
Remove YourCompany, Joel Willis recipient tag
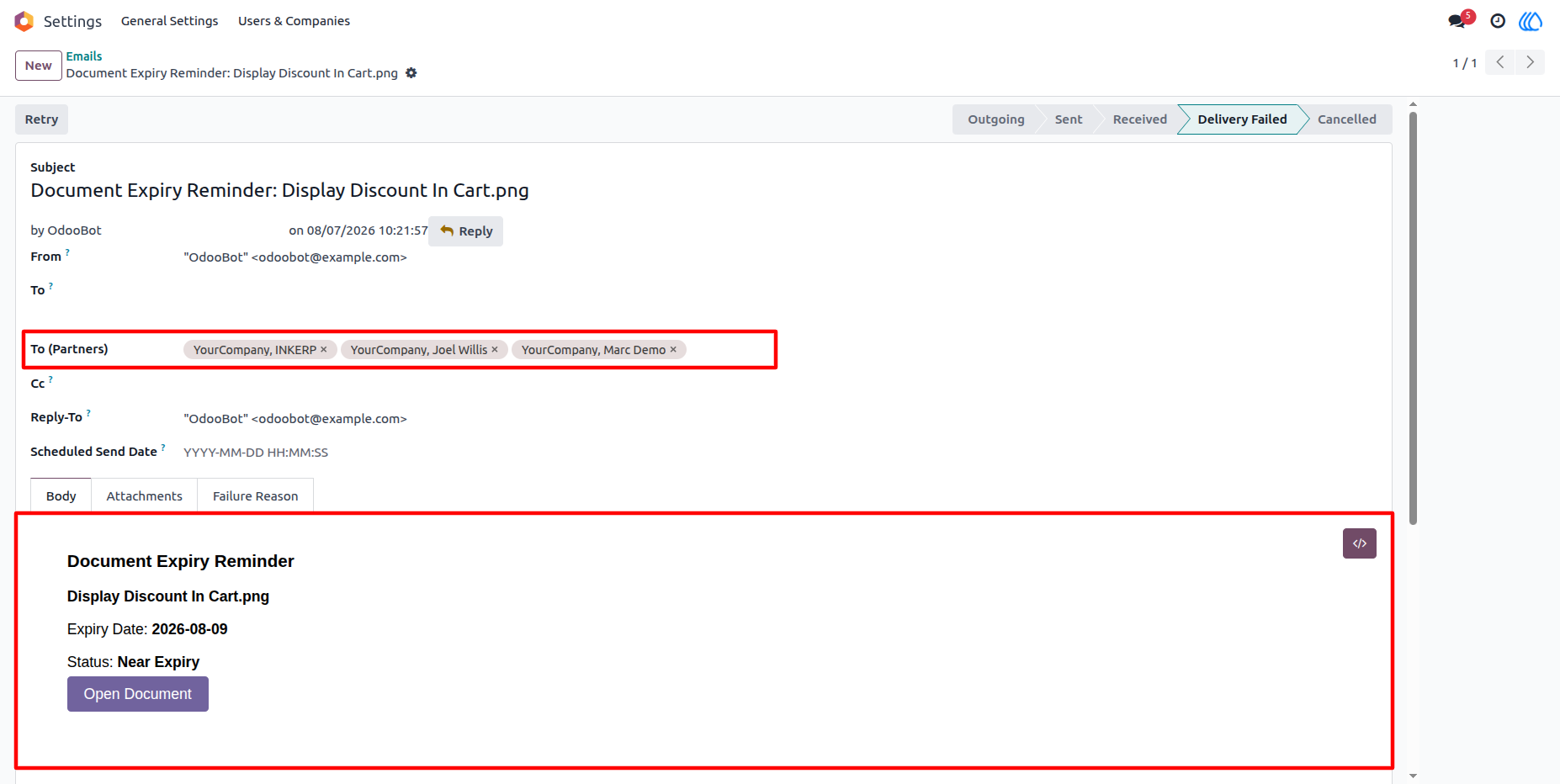pos(495,349)
